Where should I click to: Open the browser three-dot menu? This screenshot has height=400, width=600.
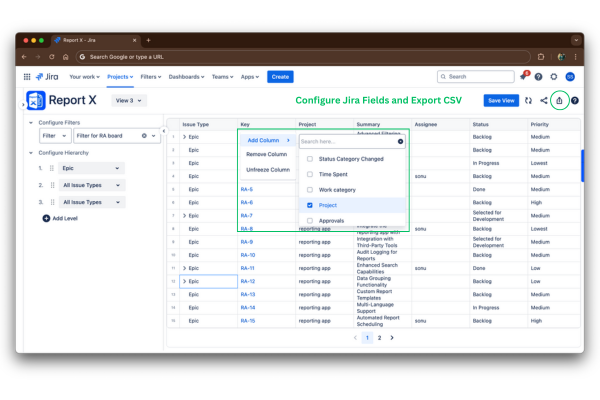[x=576, y=57]
